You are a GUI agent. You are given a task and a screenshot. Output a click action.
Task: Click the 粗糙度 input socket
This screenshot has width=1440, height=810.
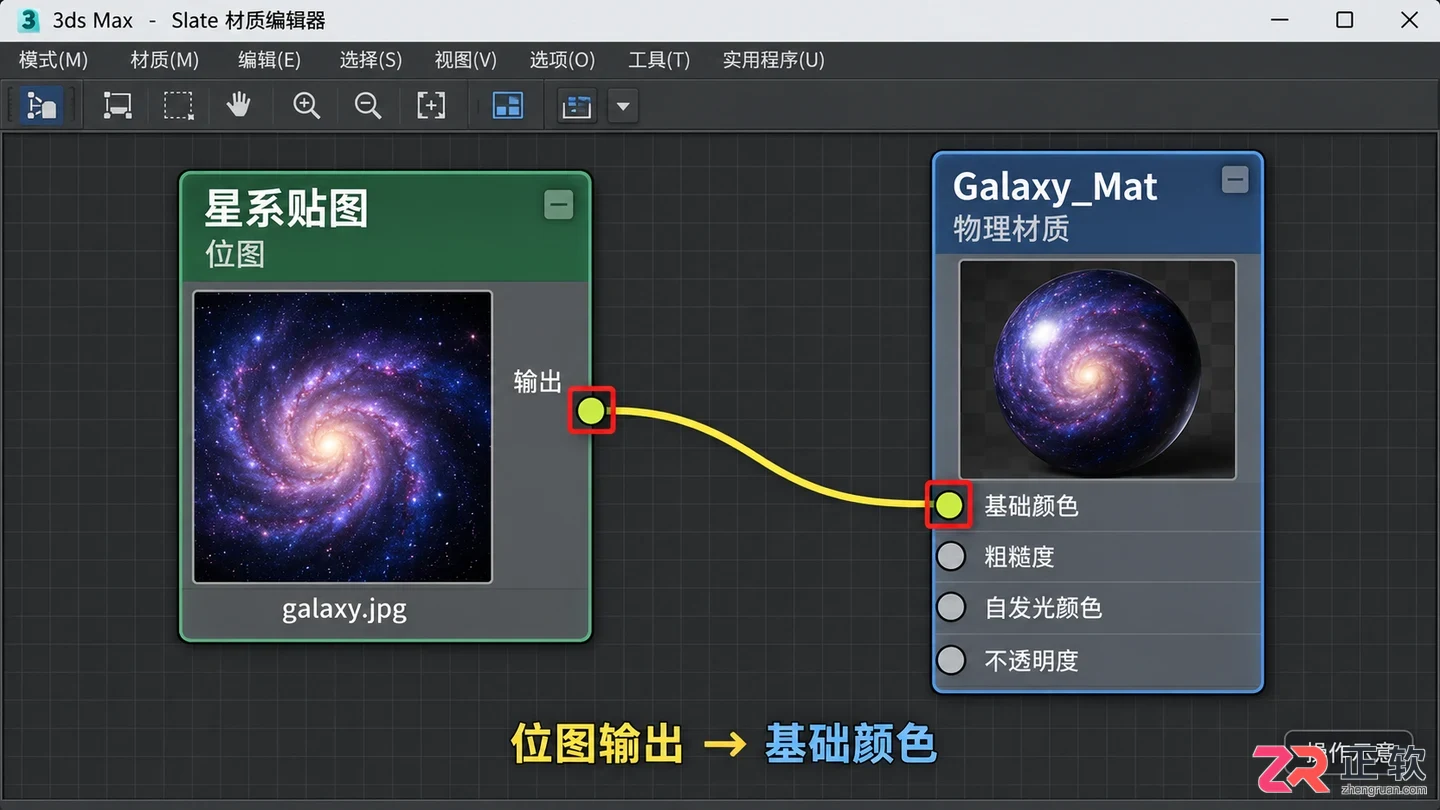pos(951,556)
